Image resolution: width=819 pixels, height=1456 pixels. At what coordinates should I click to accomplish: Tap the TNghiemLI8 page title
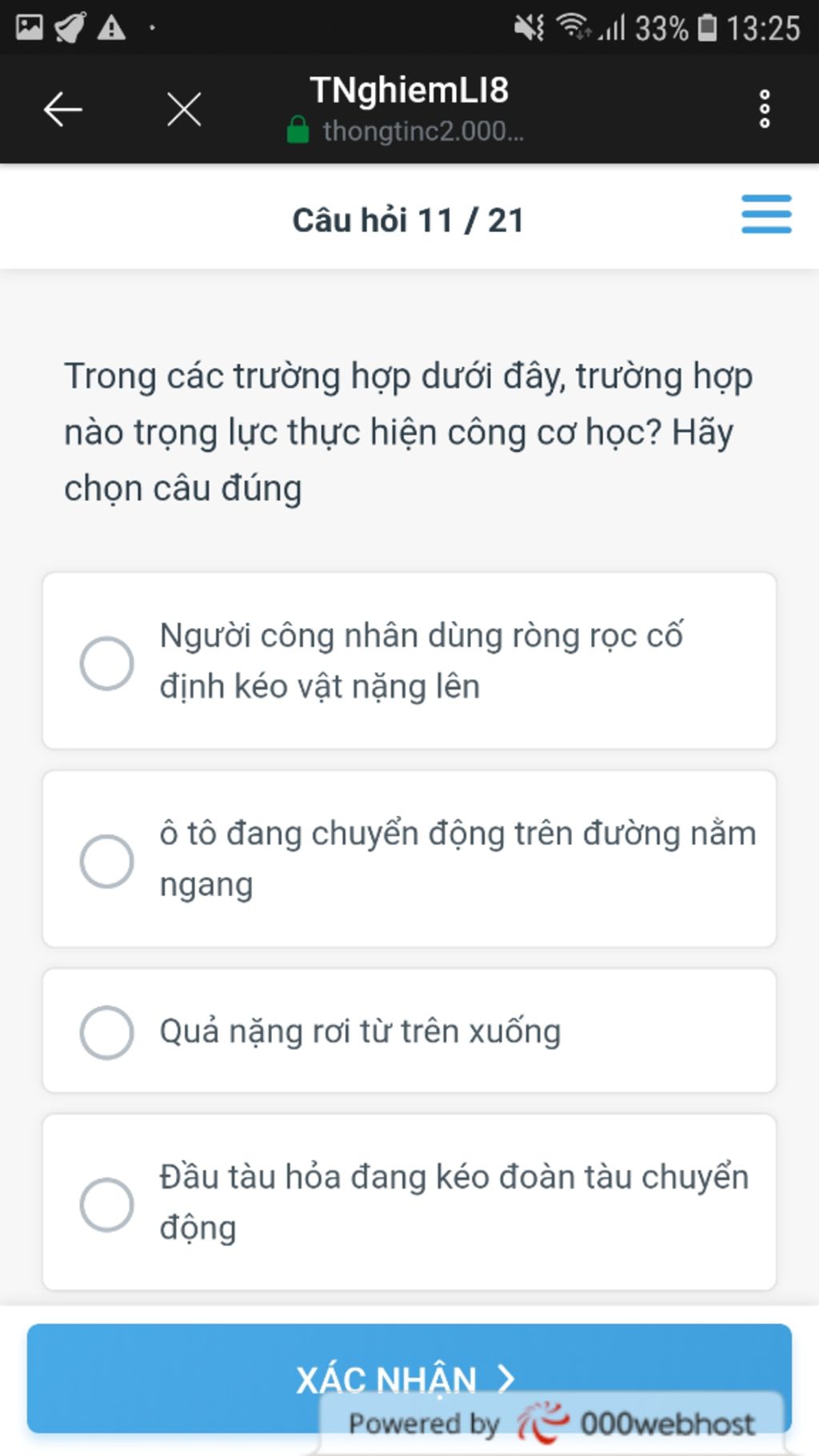pyautogui.click(x=409, y=90)
